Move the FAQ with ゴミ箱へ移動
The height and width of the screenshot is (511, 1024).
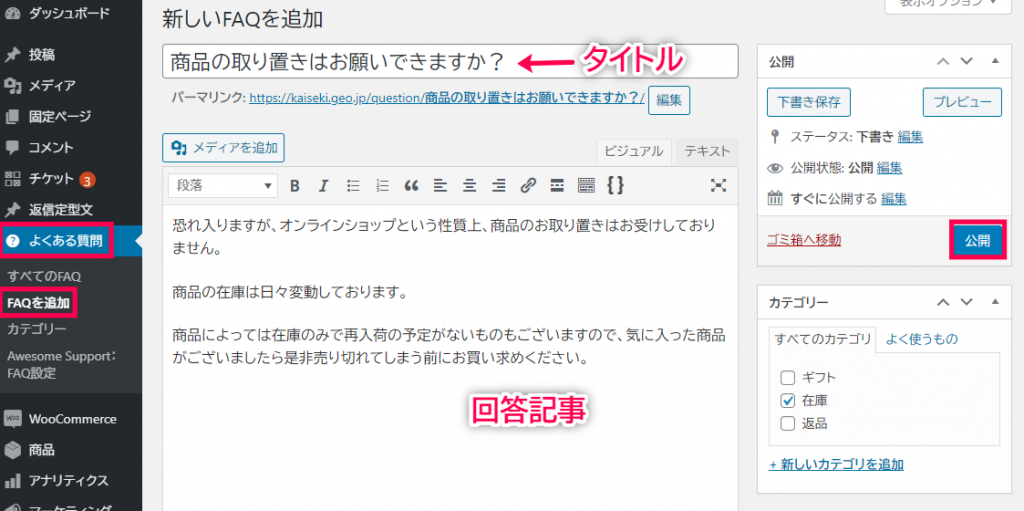point(804,240)
